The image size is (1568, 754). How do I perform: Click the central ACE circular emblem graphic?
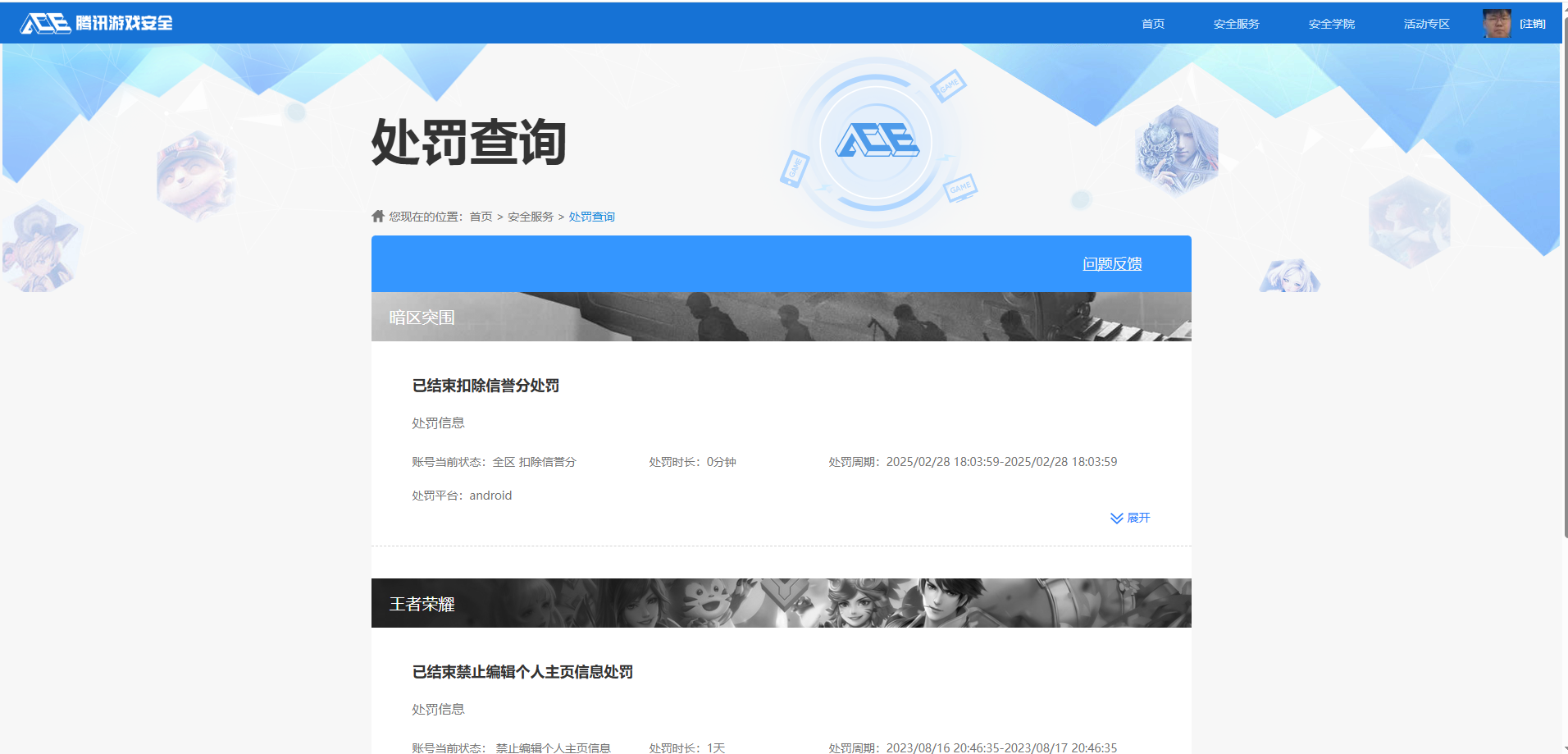[877, 141]
